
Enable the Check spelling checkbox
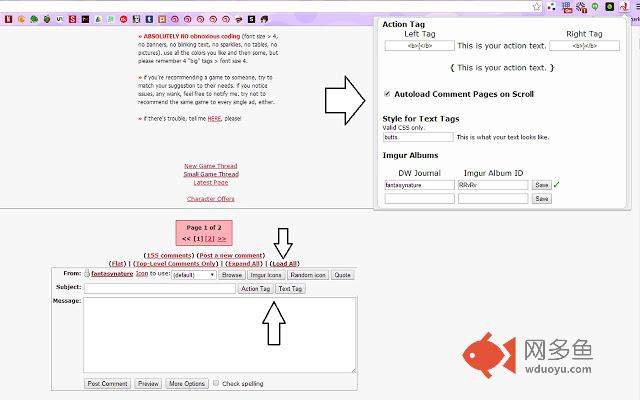pyautogui.click(x=216, y=383)
